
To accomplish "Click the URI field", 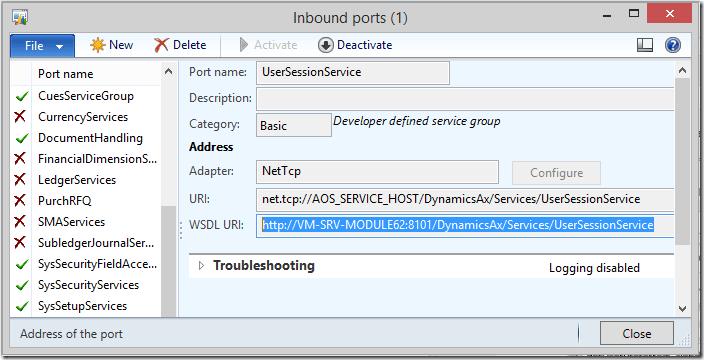I will pyautogui.click(x=465, y=199).
